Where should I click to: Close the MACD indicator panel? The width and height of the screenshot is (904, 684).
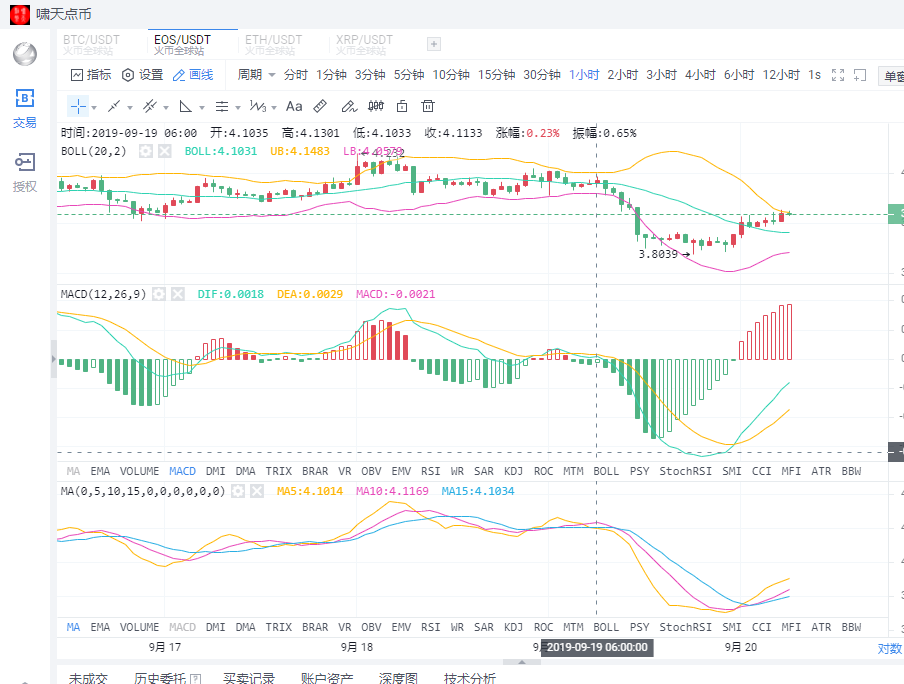[x=178, y=294]
